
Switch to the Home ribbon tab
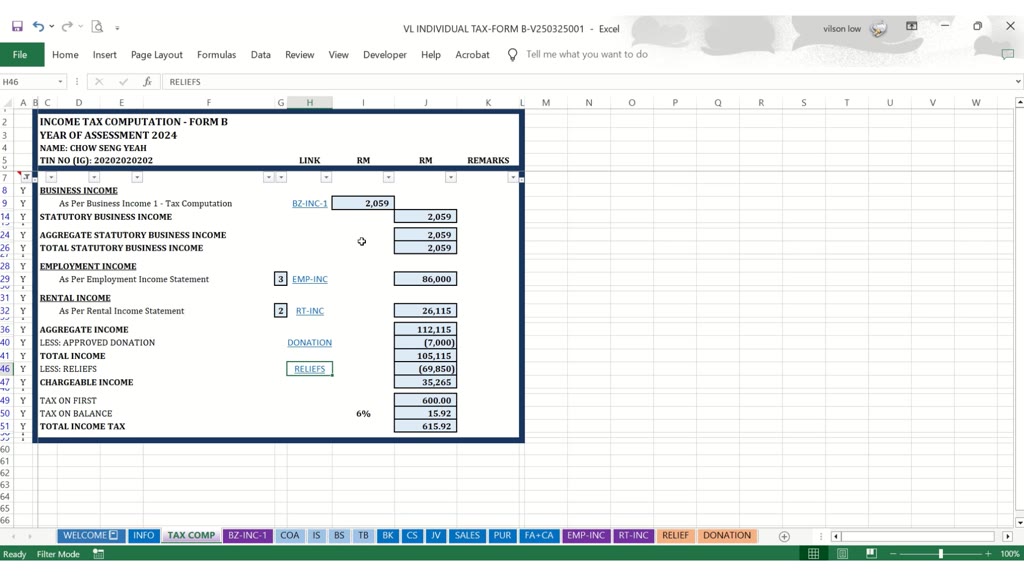[x=65, y=55]
